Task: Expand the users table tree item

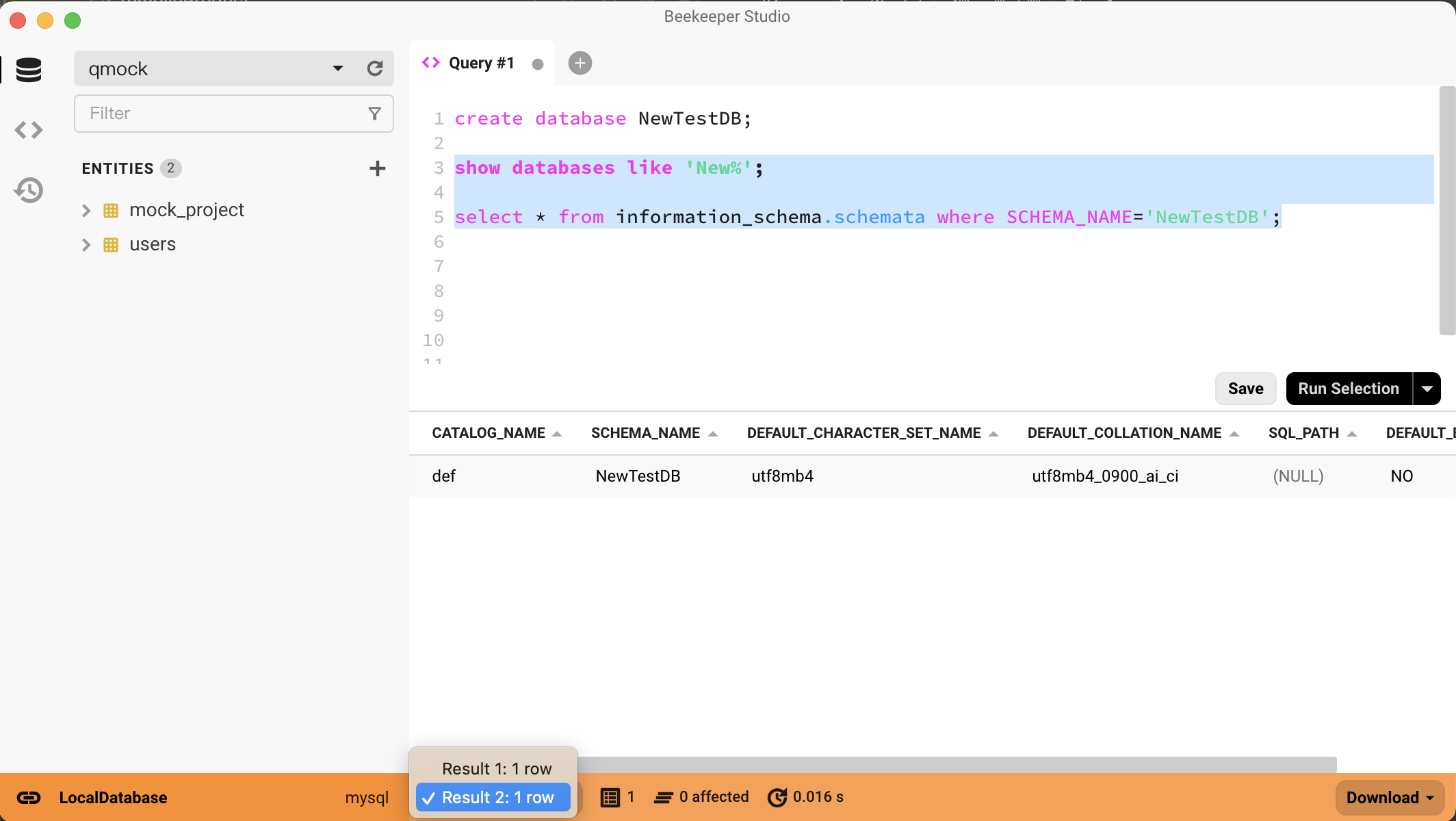Action: tap(87, 244)
